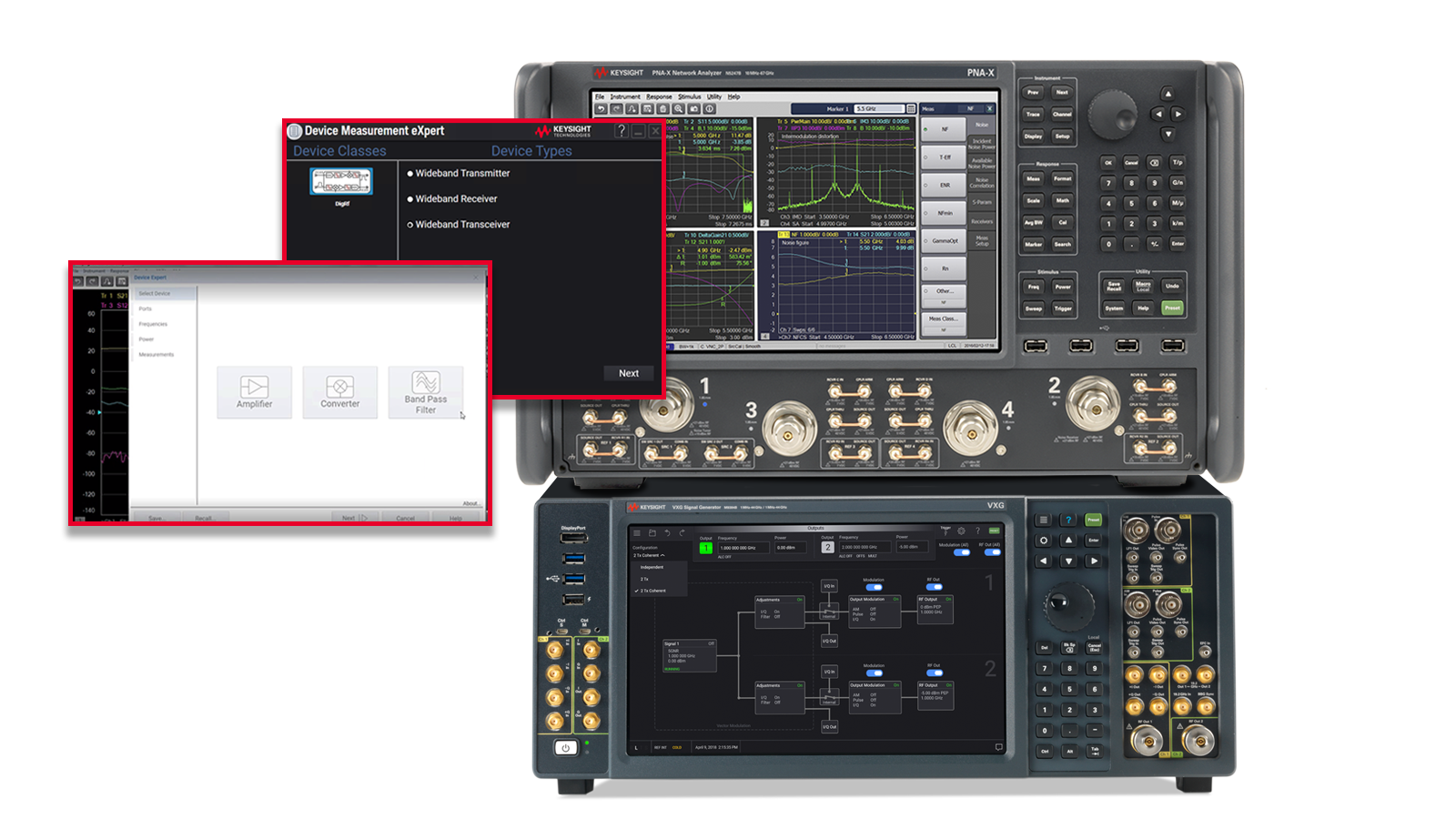
Task: Choose 2 Tx in the configuration list
Action: [644, 579]
